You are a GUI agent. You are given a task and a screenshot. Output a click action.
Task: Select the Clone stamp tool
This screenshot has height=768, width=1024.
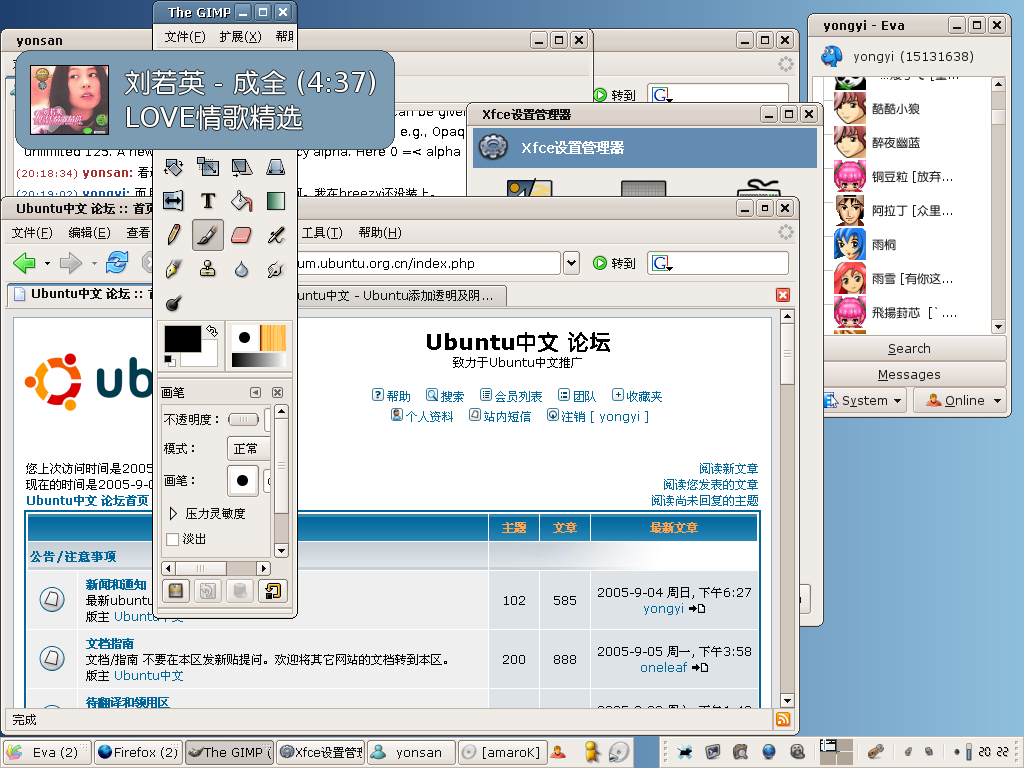pos(208,269)
